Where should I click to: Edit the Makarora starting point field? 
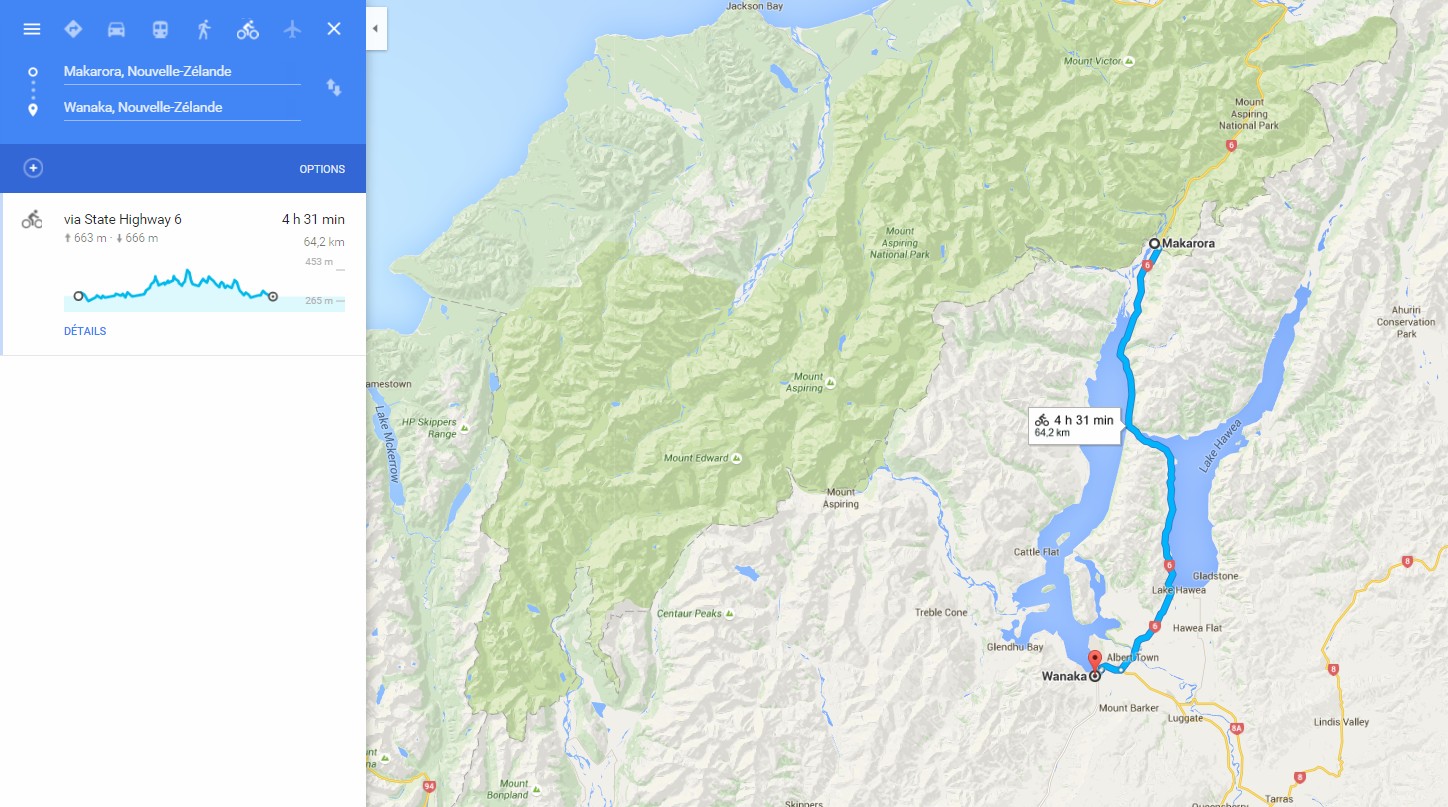pos(182,72)
